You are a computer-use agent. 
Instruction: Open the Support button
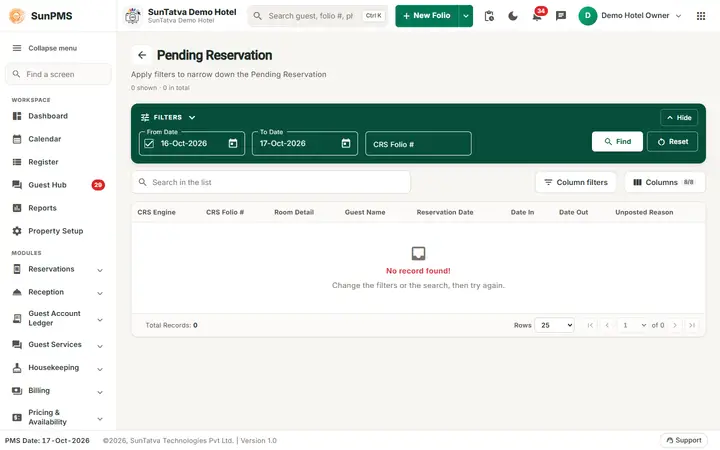[683, 440]
